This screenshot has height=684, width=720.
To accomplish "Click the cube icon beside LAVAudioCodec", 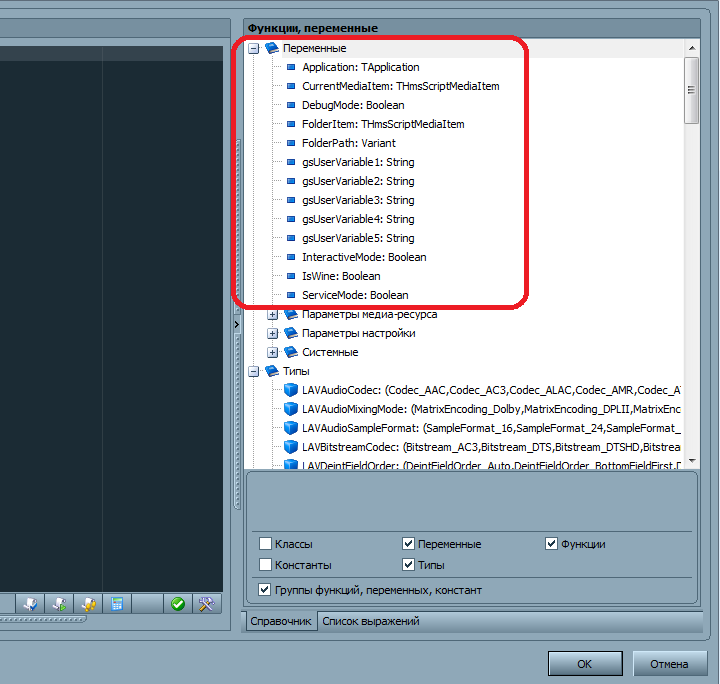I will (x=291, y=390).
